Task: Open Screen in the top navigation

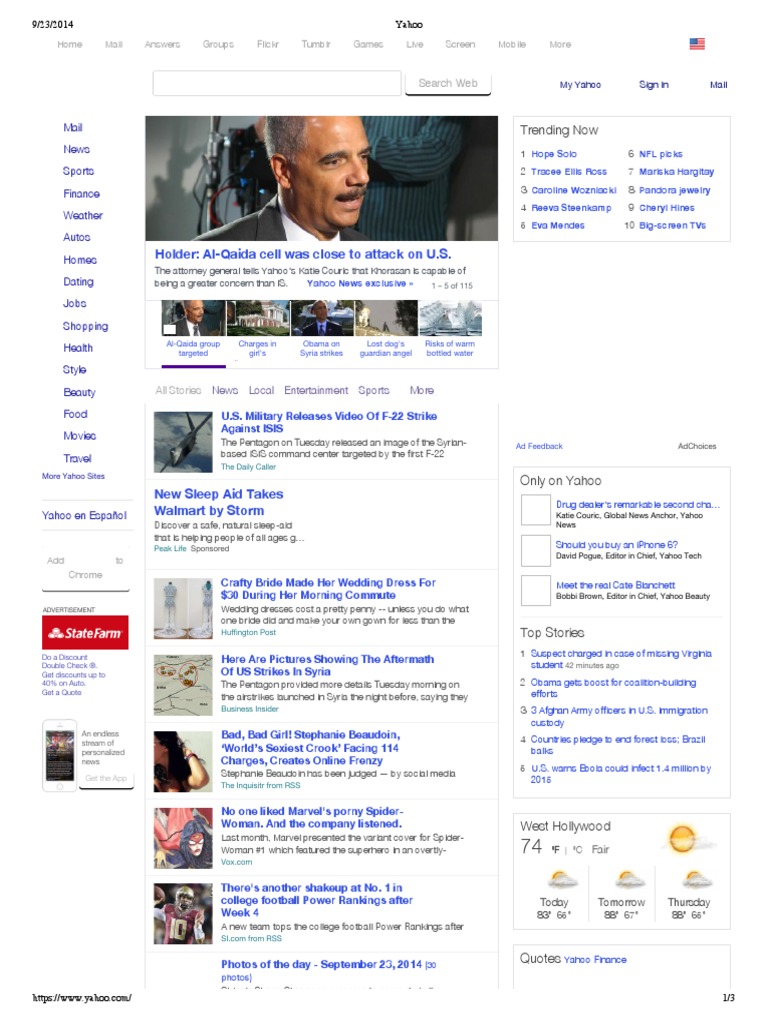Action: pyautogui.click(x=460, y=44)
